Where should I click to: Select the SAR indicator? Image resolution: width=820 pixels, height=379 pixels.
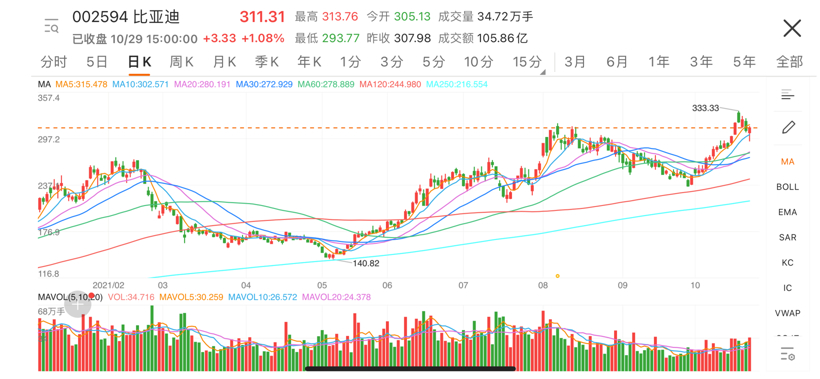788,237
